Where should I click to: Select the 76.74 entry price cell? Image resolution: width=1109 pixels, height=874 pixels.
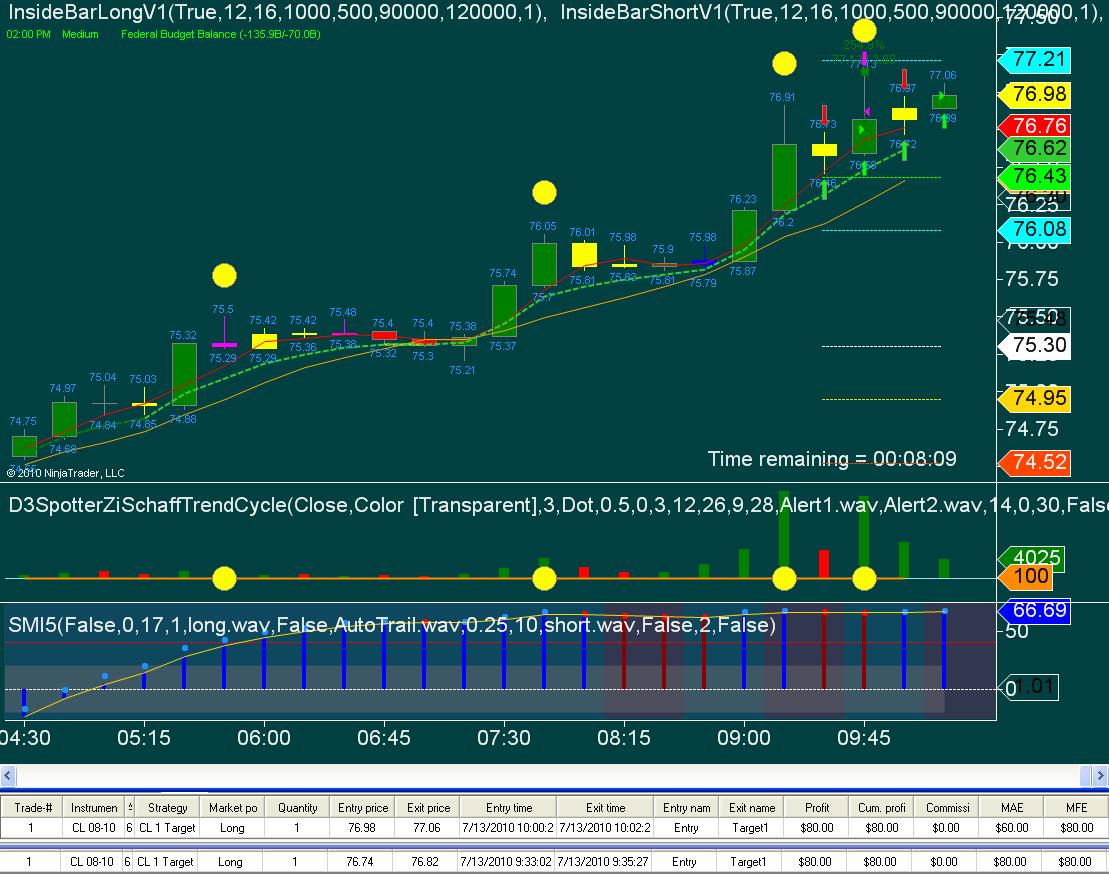360,861
